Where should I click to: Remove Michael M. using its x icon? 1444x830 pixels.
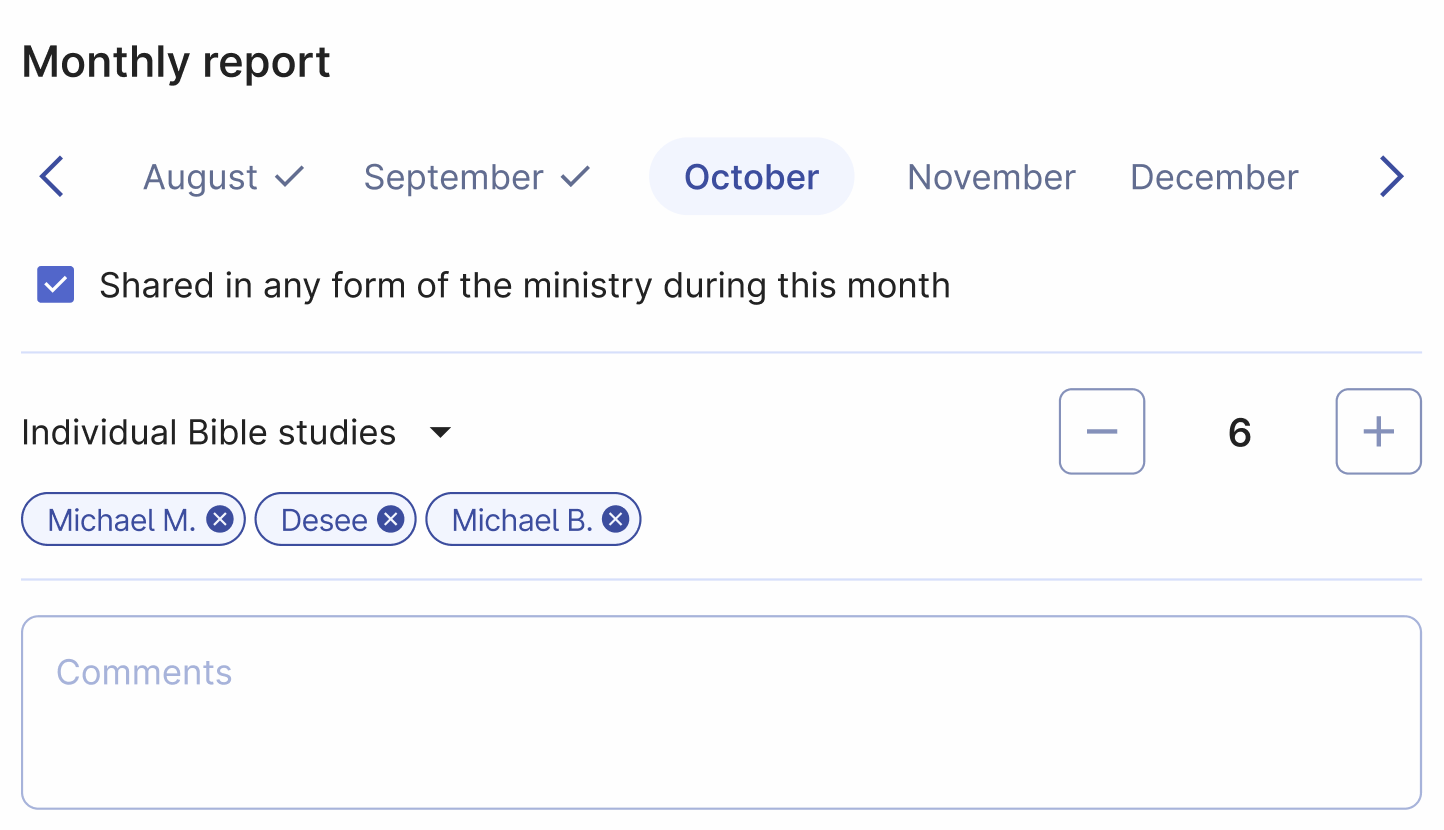click(219, 518)
